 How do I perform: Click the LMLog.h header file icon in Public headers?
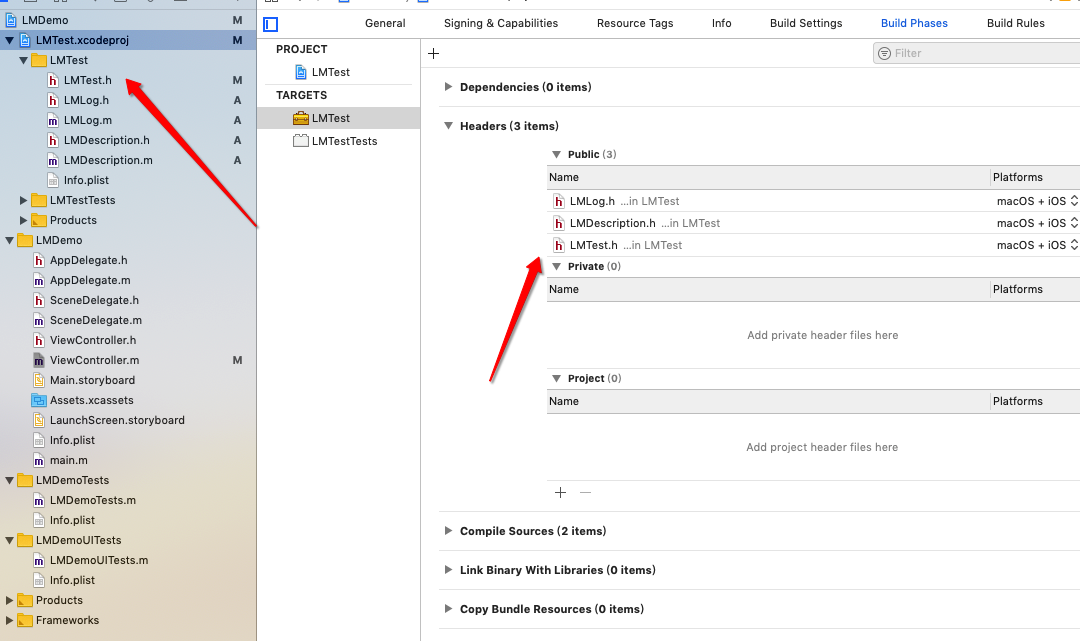559,201
